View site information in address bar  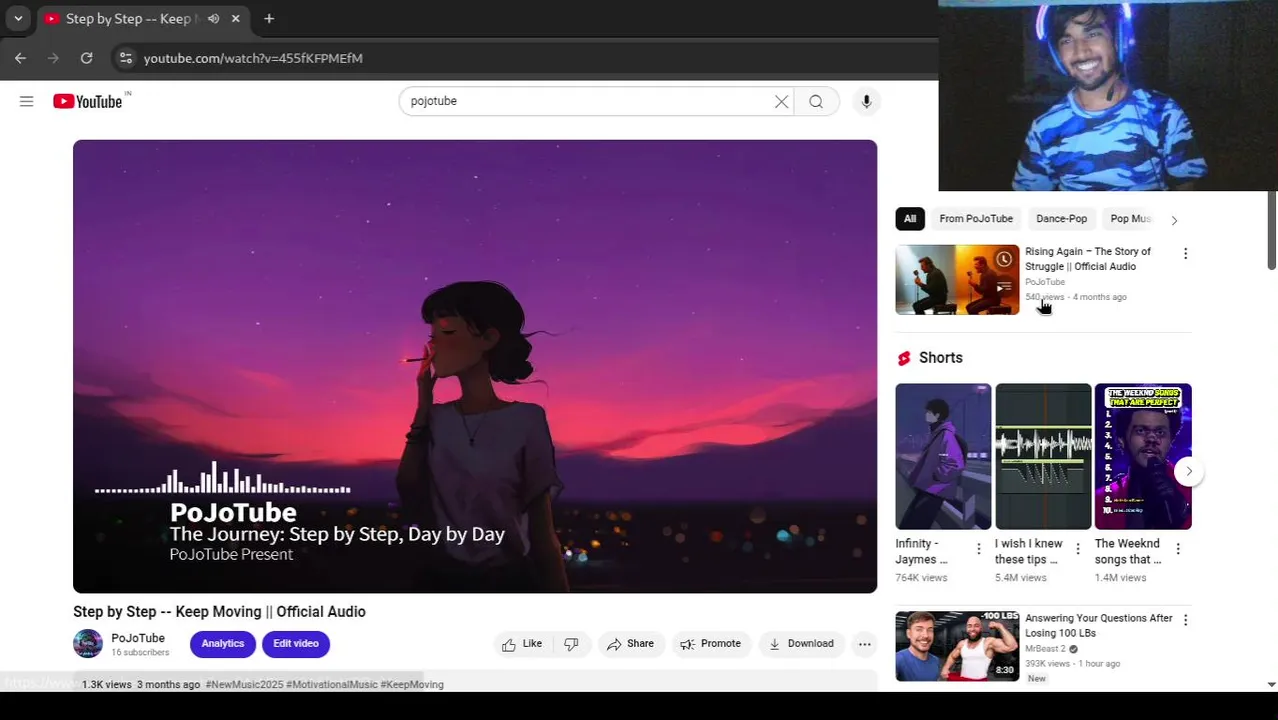[125, 58]
